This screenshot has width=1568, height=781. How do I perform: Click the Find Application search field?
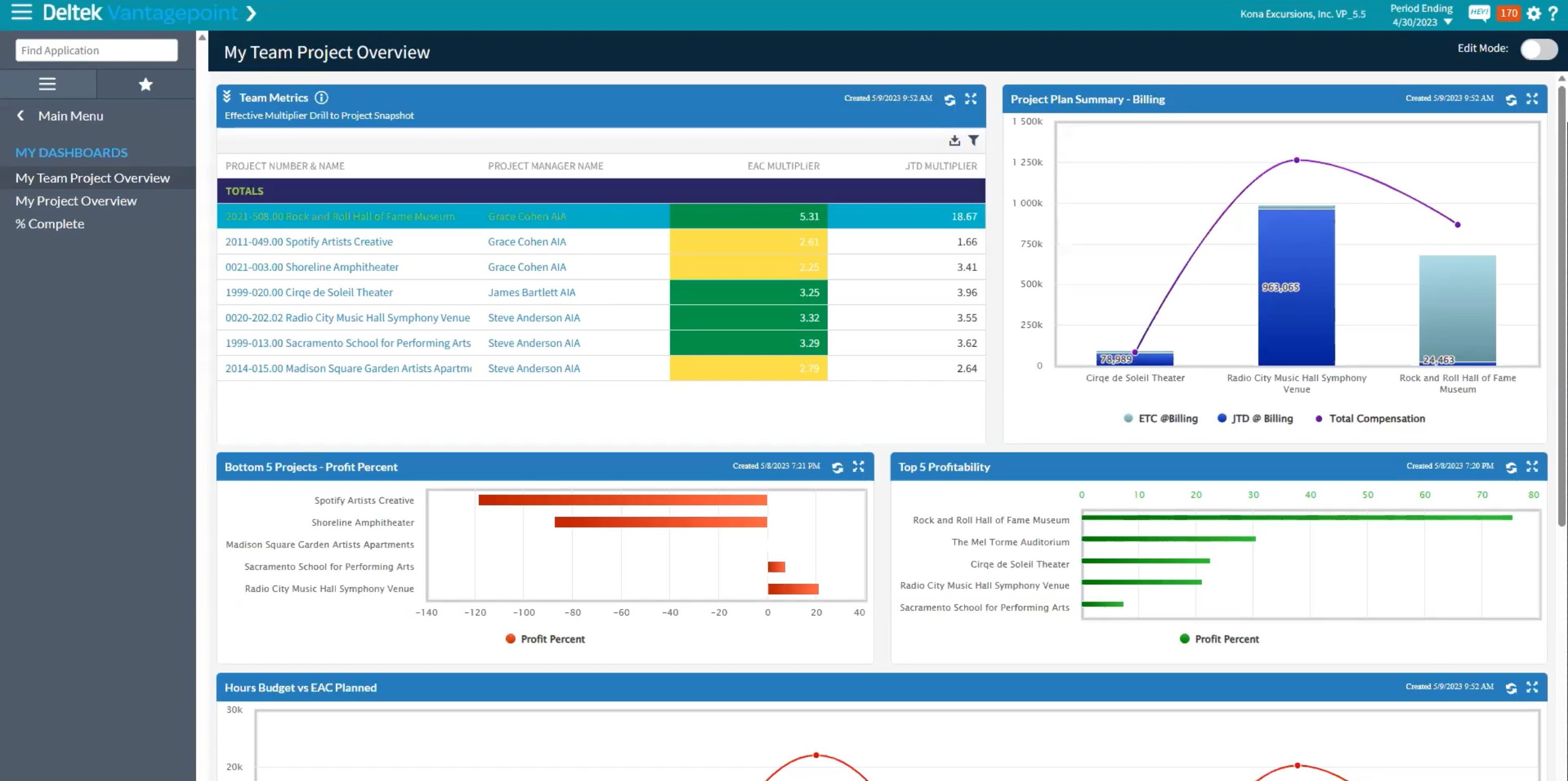pyautogui.click(x=95, y=50)
